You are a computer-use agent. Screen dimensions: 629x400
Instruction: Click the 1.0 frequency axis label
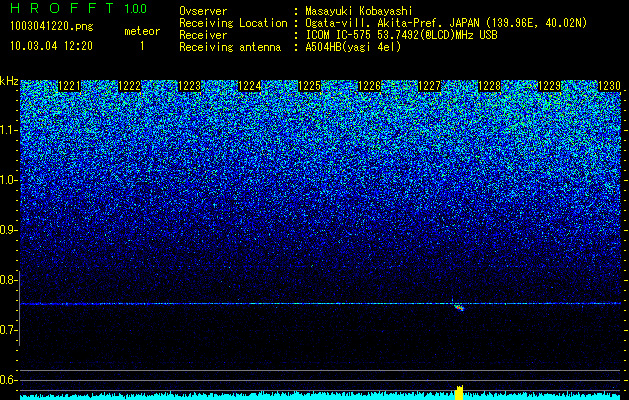pos(8,180)
